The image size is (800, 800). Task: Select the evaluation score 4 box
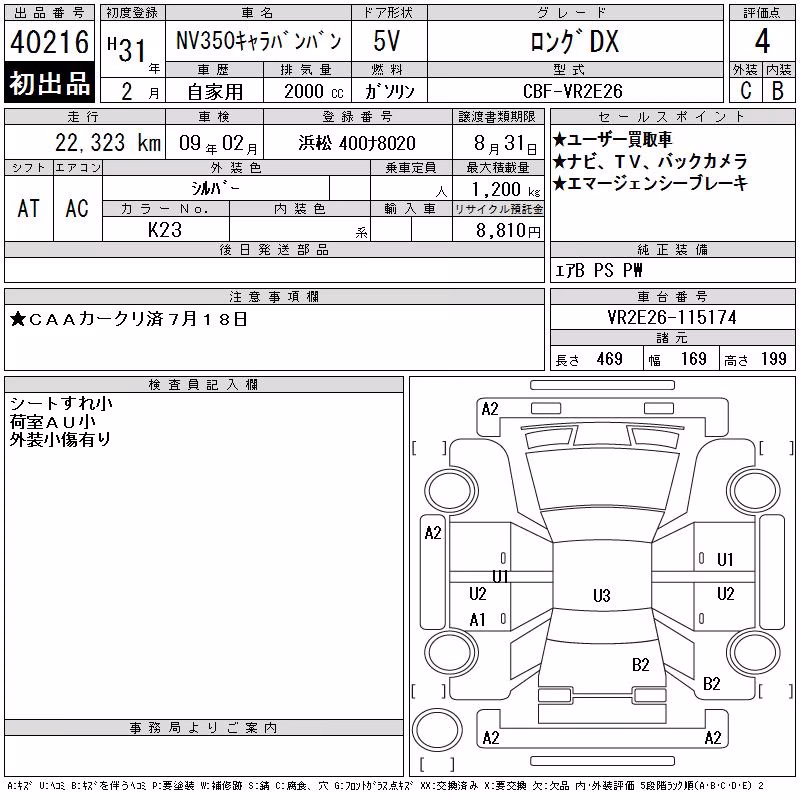(x=762, y=41)
